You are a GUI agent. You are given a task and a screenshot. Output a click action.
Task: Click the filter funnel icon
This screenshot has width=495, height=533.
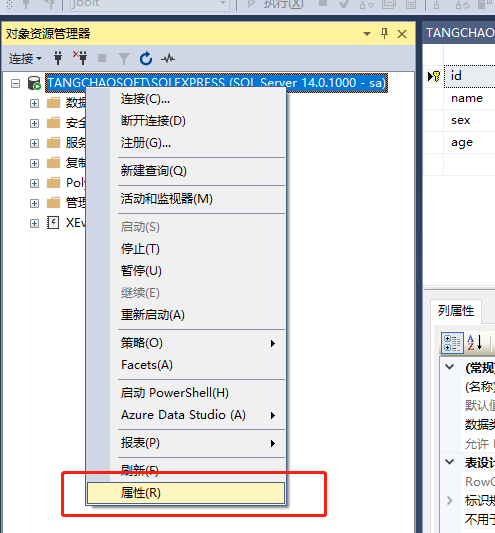click(124, 59)
